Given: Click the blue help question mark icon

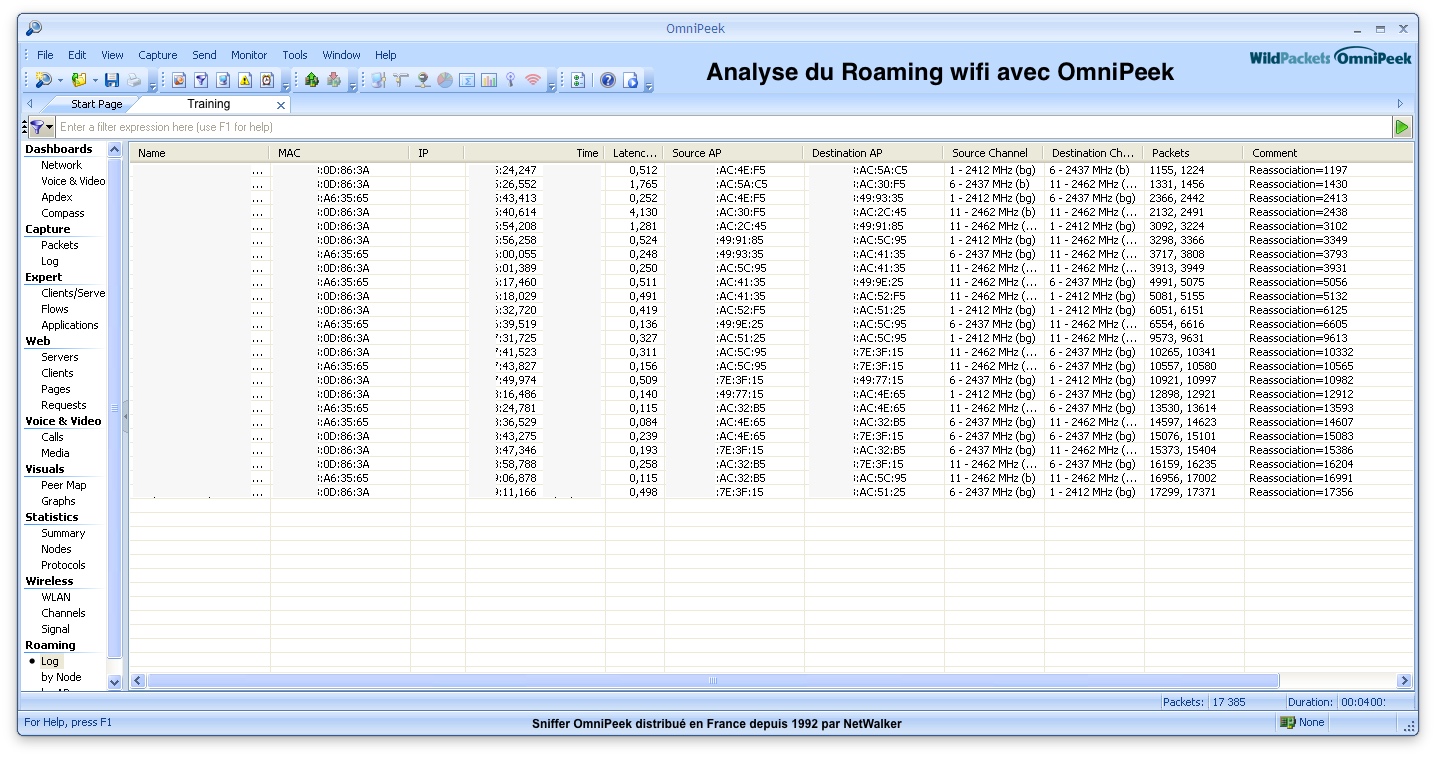Looking at the screenshot, I should 607,80.
